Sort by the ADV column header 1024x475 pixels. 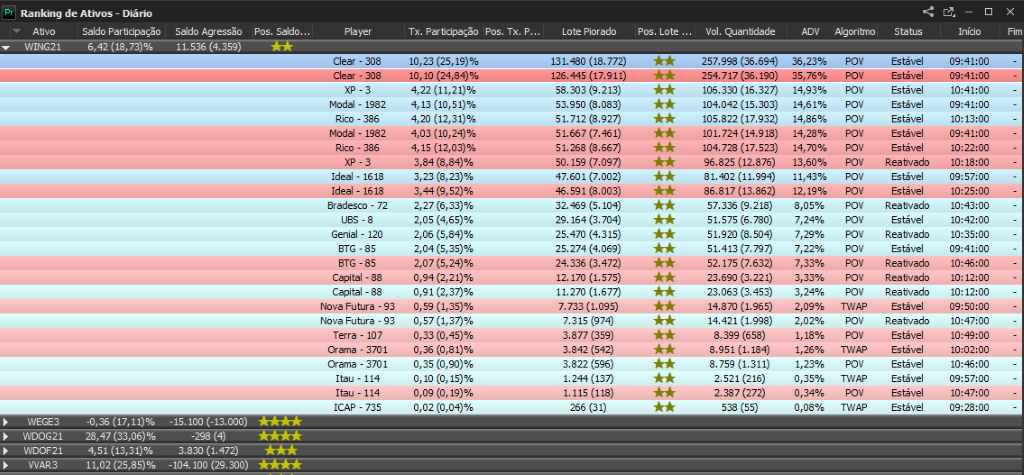pyautogui.click(x=809, y=31)
